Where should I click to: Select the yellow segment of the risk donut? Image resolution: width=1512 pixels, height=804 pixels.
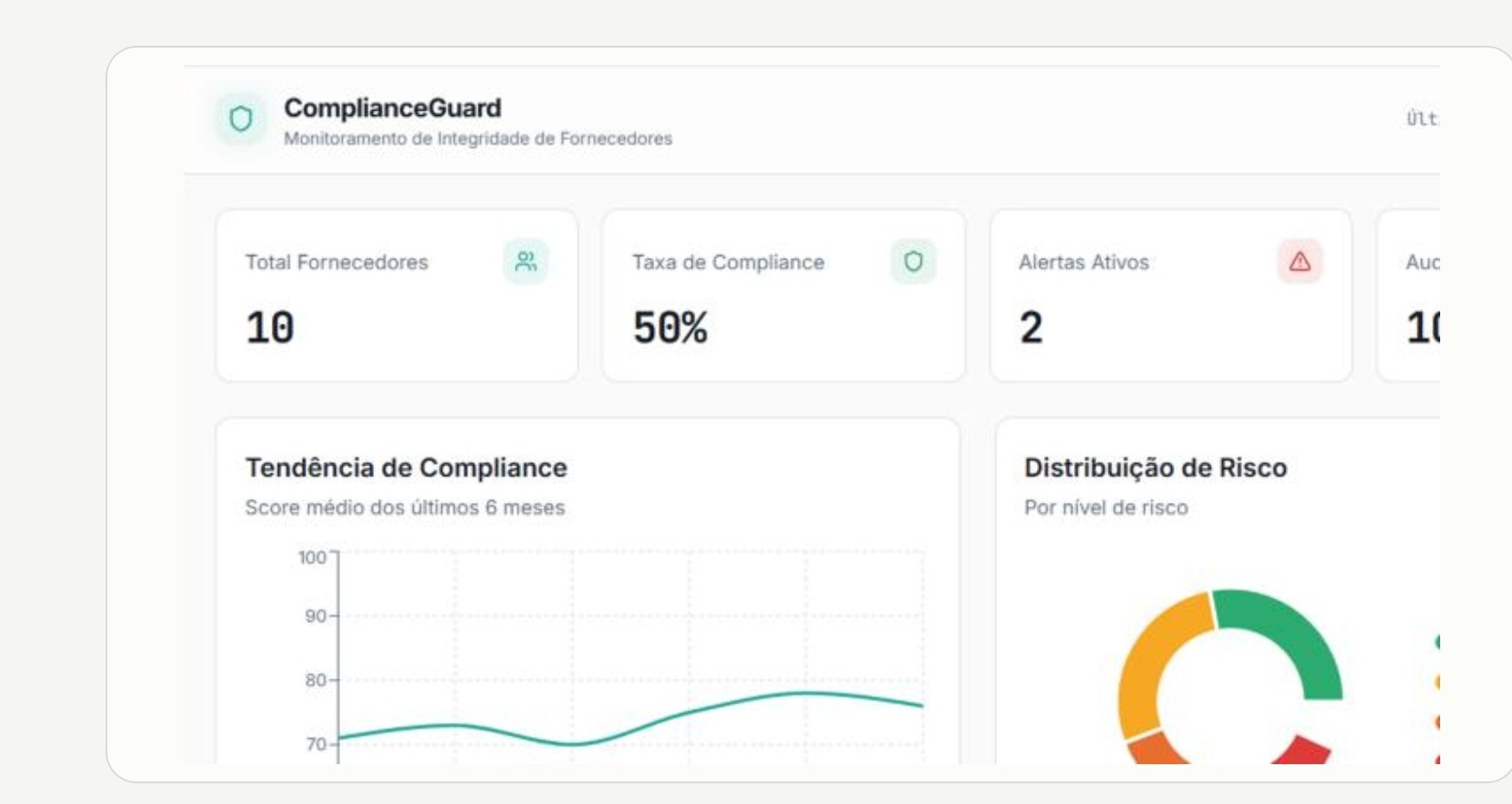pos(1155,662)
